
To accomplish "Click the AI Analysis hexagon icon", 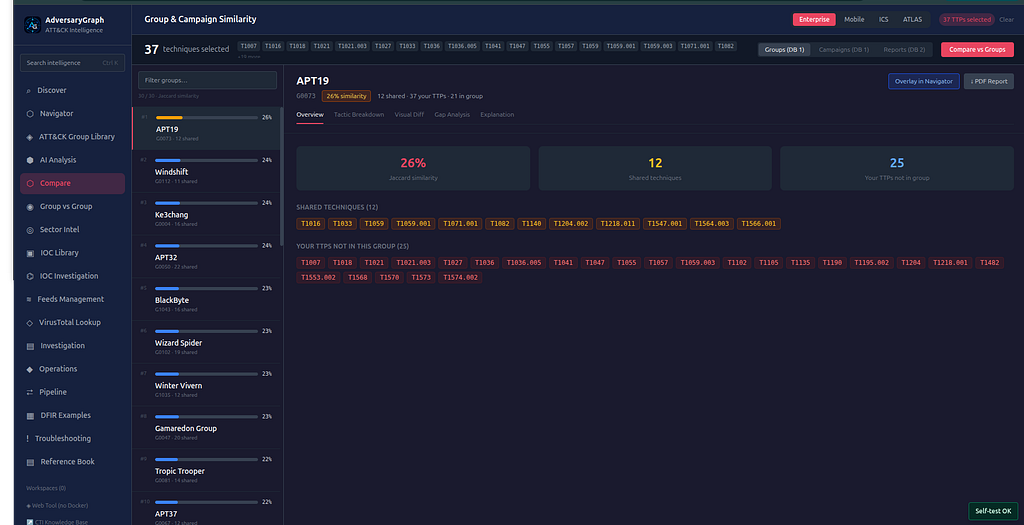I will [x=29, y=160].
